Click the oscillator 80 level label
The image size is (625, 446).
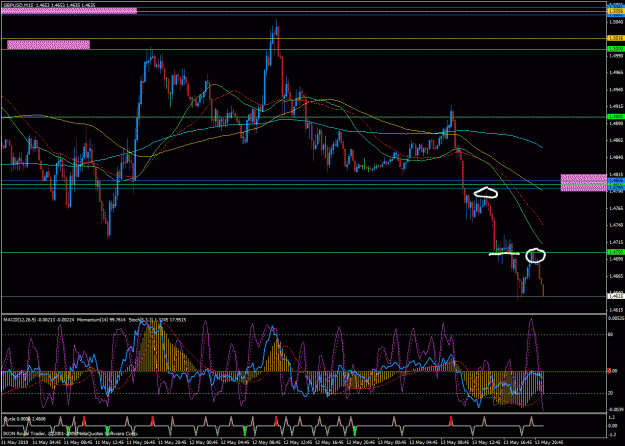point(610,336)
